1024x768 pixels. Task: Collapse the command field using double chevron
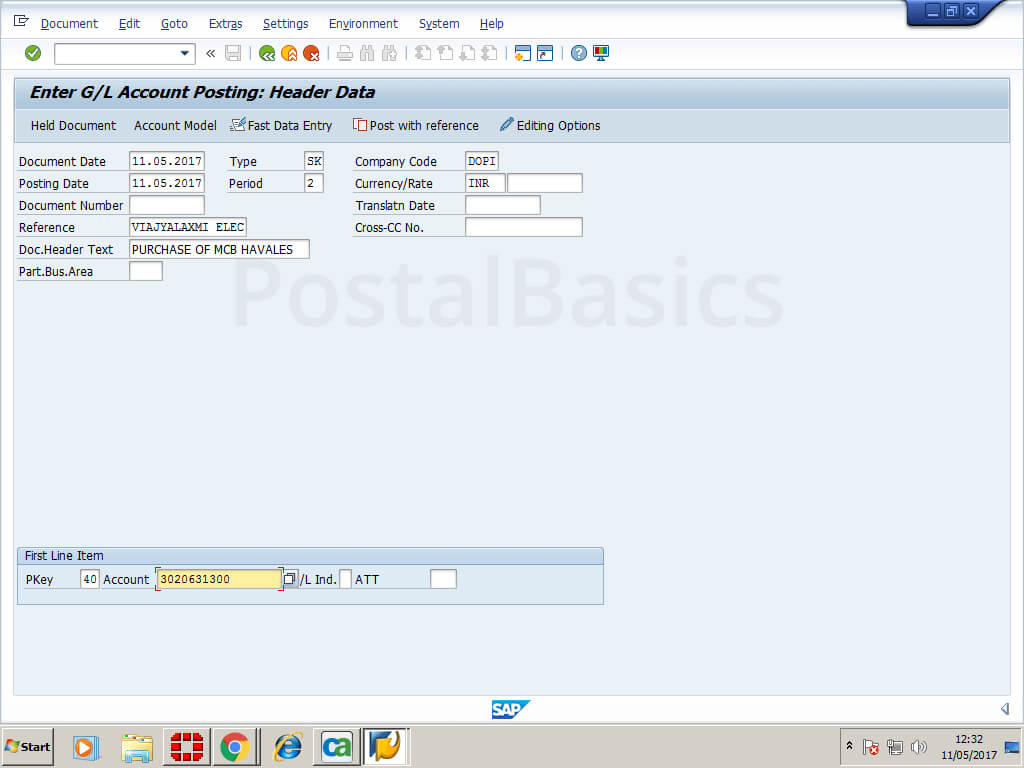pyautogui.click(x=210, y=53)
